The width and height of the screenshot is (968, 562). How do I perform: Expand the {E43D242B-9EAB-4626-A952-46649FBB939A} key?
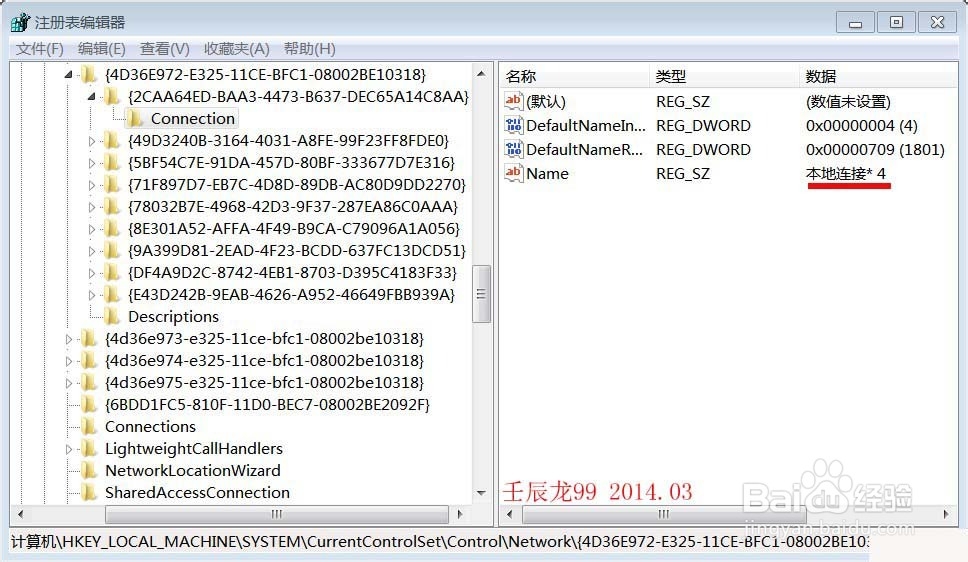pyautogui.click(x=91, y=295)
